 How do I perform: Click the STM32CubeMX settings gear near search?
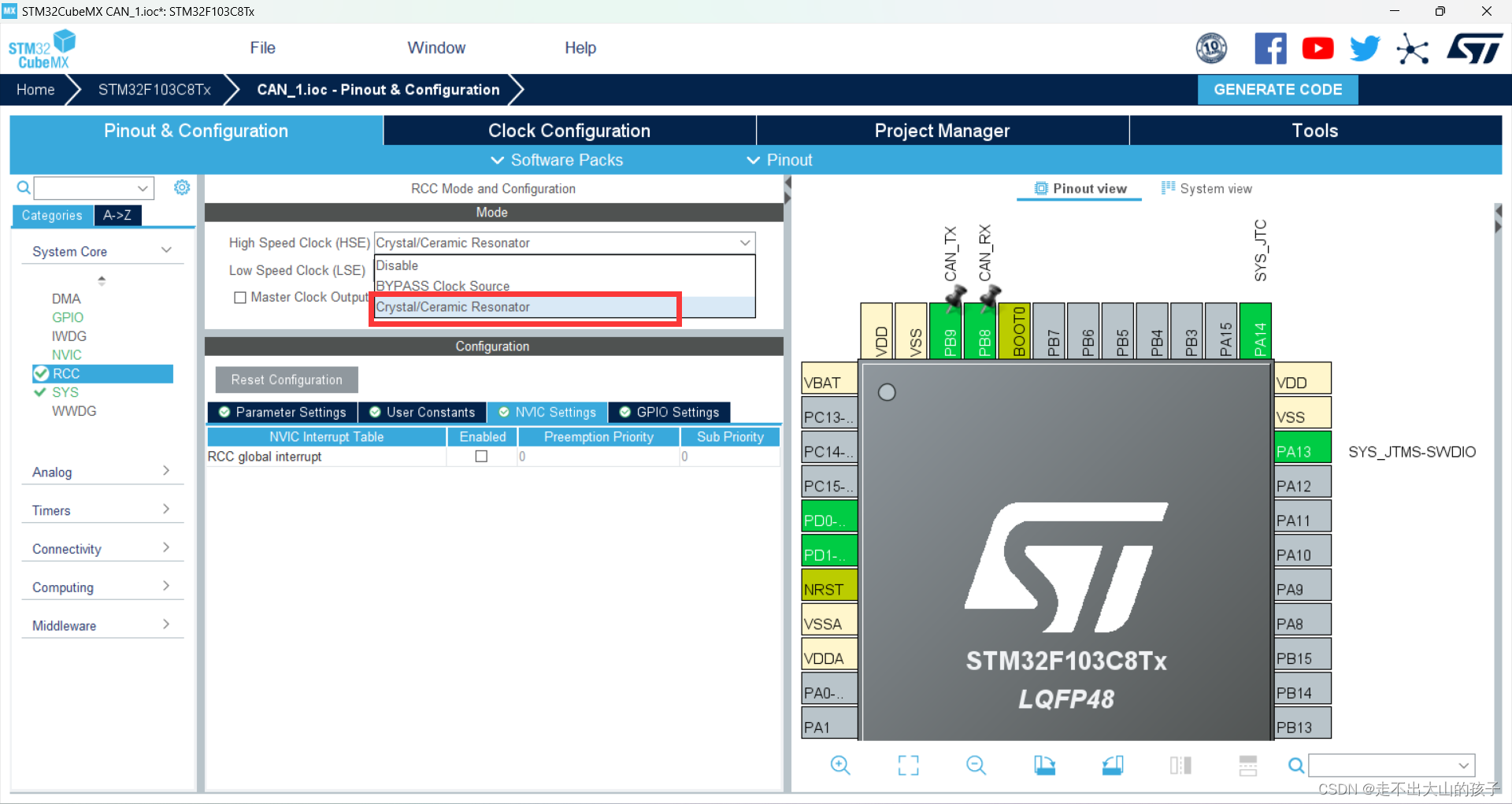[182, 187]
